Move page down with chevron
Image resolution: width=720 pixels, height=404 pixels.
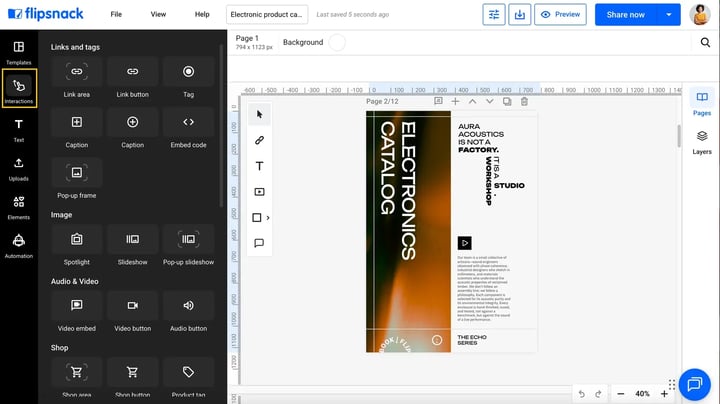click(x=489, y=101)
